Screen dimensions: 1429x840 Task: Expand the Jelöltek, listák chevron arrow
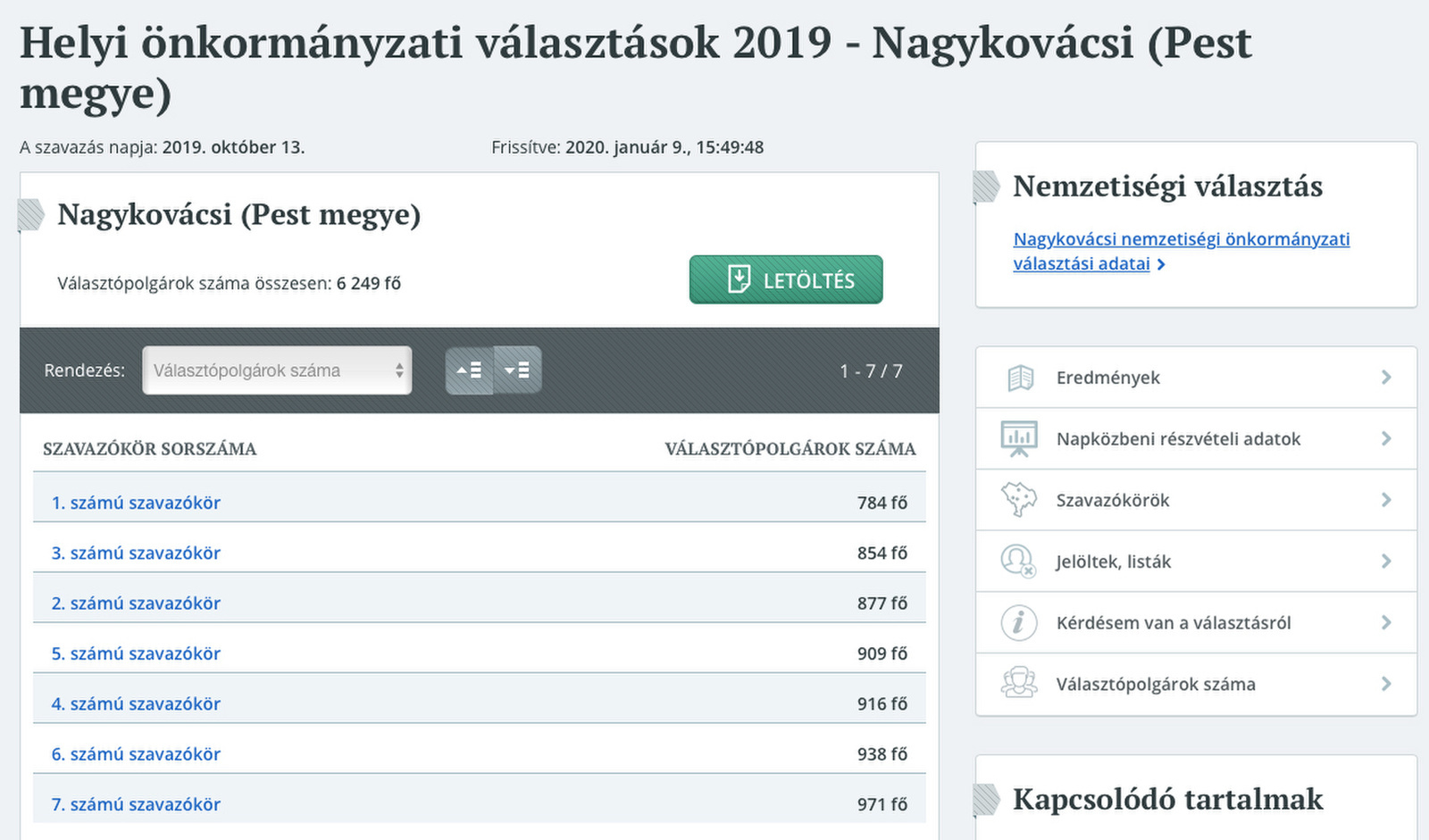click(x=1386, y=561)
